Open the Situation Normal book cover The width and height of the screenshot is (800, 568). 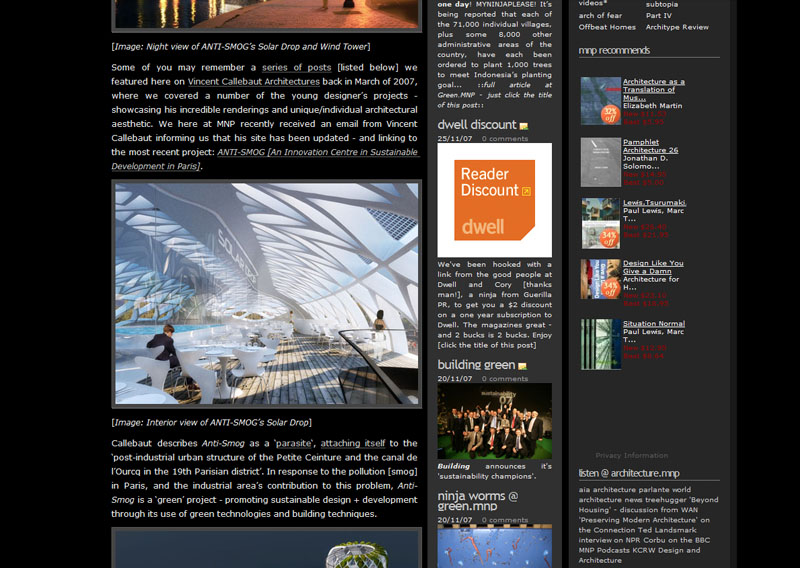600,344
